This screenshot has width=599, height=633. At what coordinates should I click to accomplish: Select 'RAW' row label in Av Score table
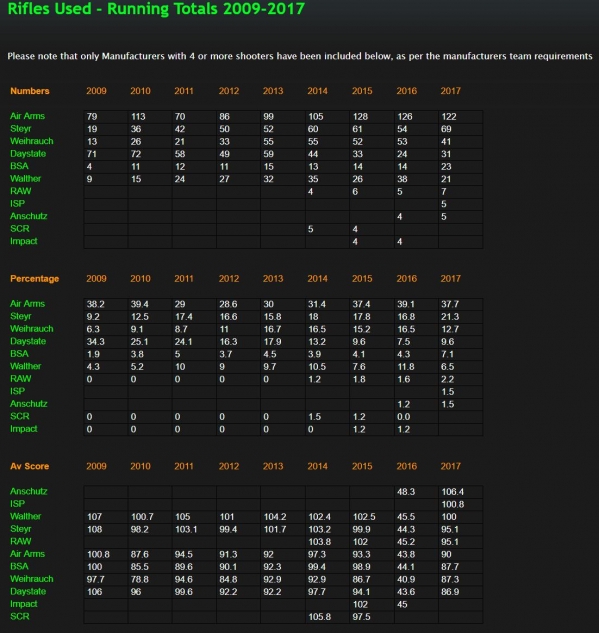pos(21,541)
